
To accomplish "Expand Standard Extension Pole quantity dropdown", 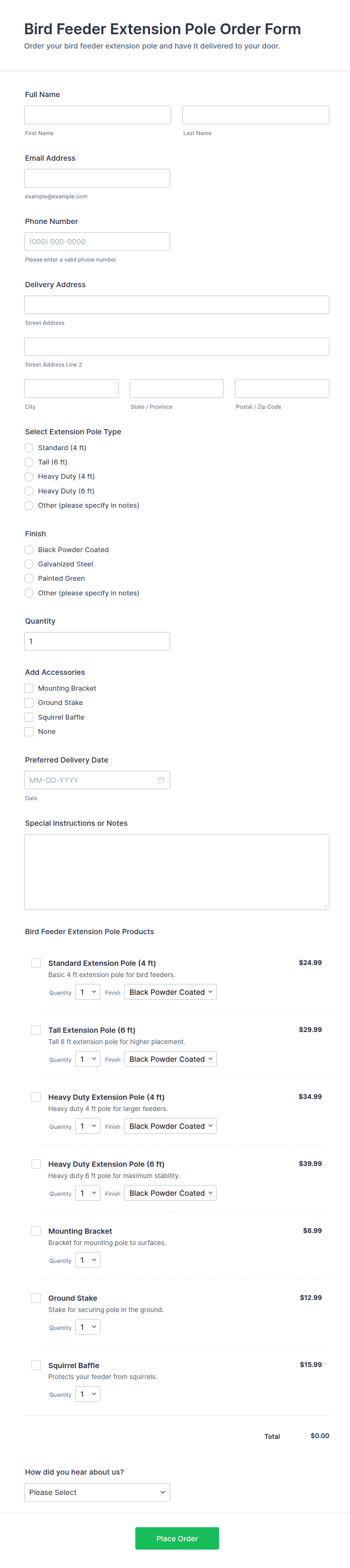I will 88,992.
